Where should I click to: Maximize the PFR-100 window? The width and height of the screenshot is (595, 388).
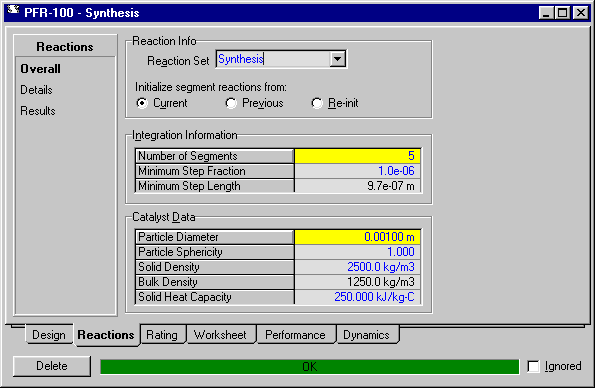click(562, 13)
